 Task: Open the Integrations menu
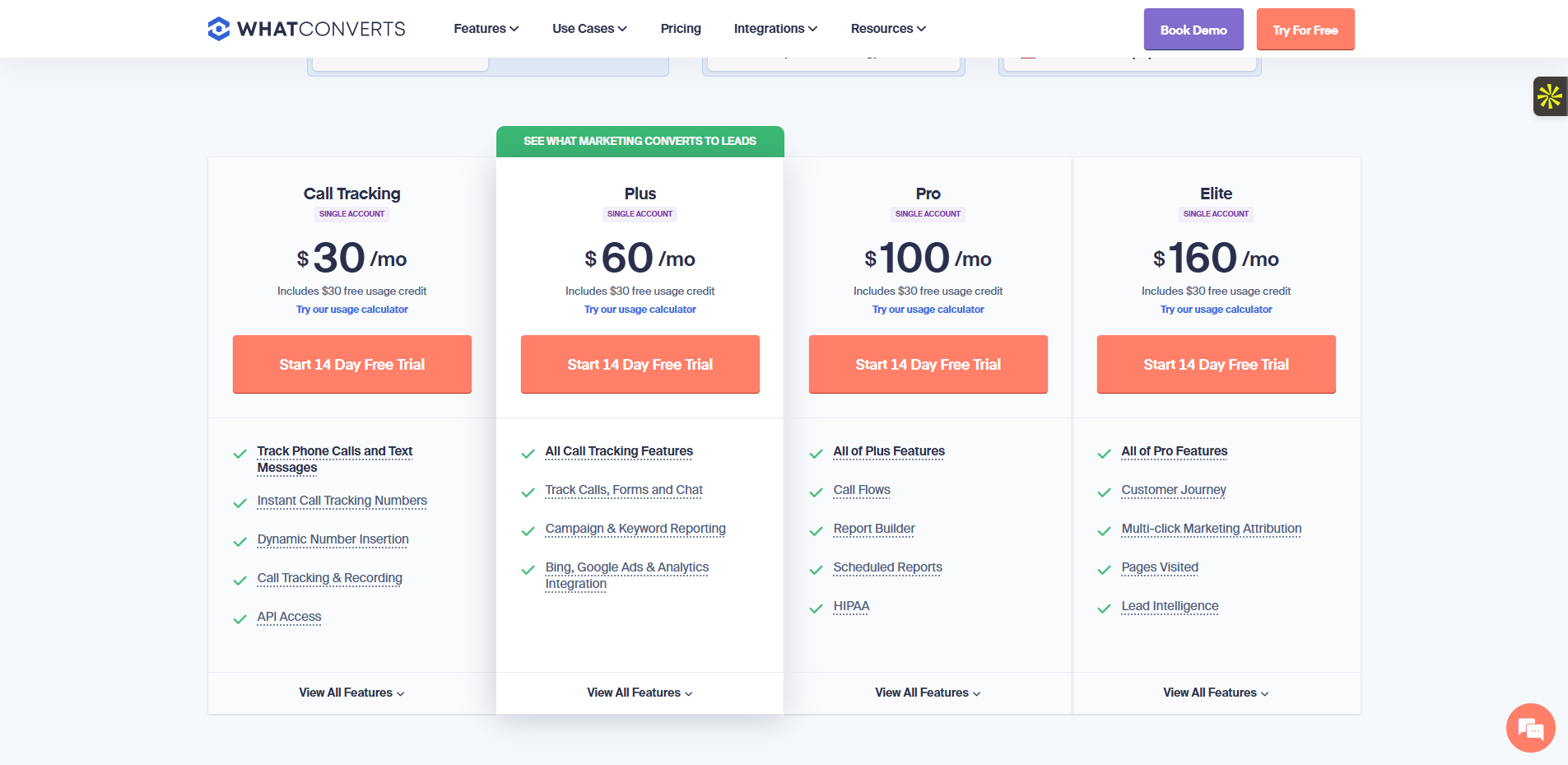(775, 29)
